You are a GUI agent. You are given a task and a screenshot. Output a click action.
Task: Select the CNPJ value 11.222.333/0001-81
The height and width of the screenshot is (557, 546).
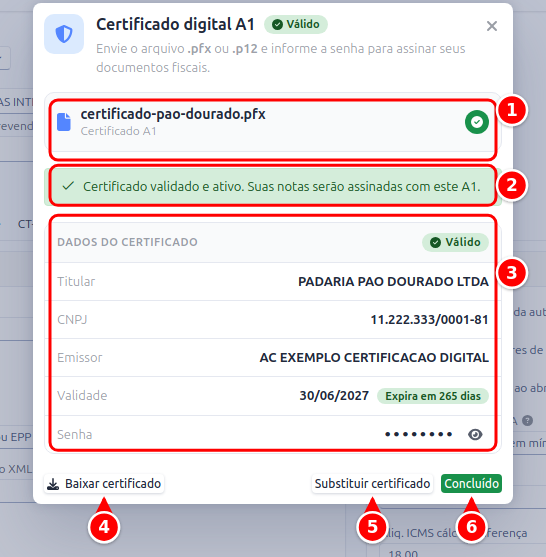click(429, 320)
